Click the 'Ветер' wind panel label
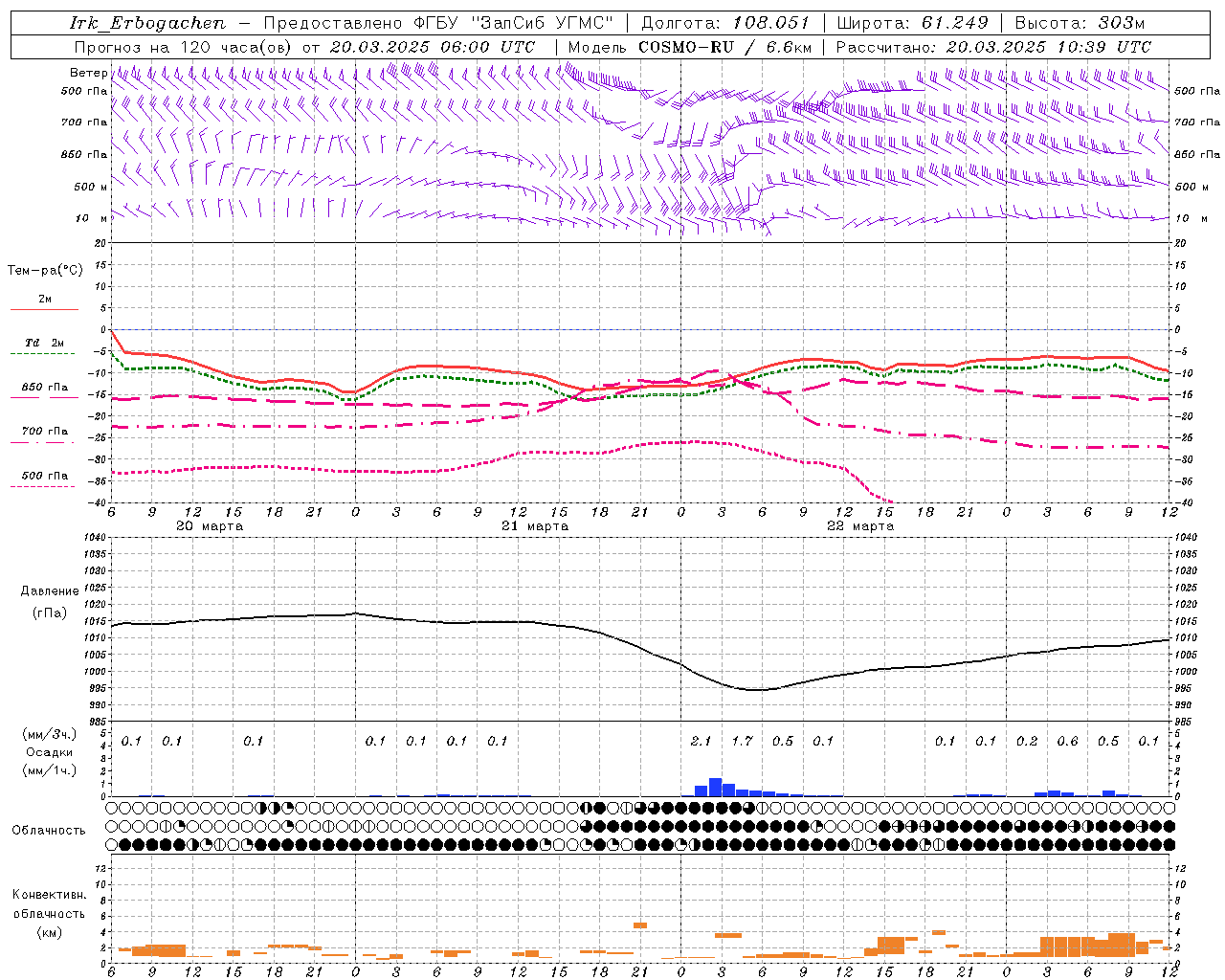 tap(88, 73)
